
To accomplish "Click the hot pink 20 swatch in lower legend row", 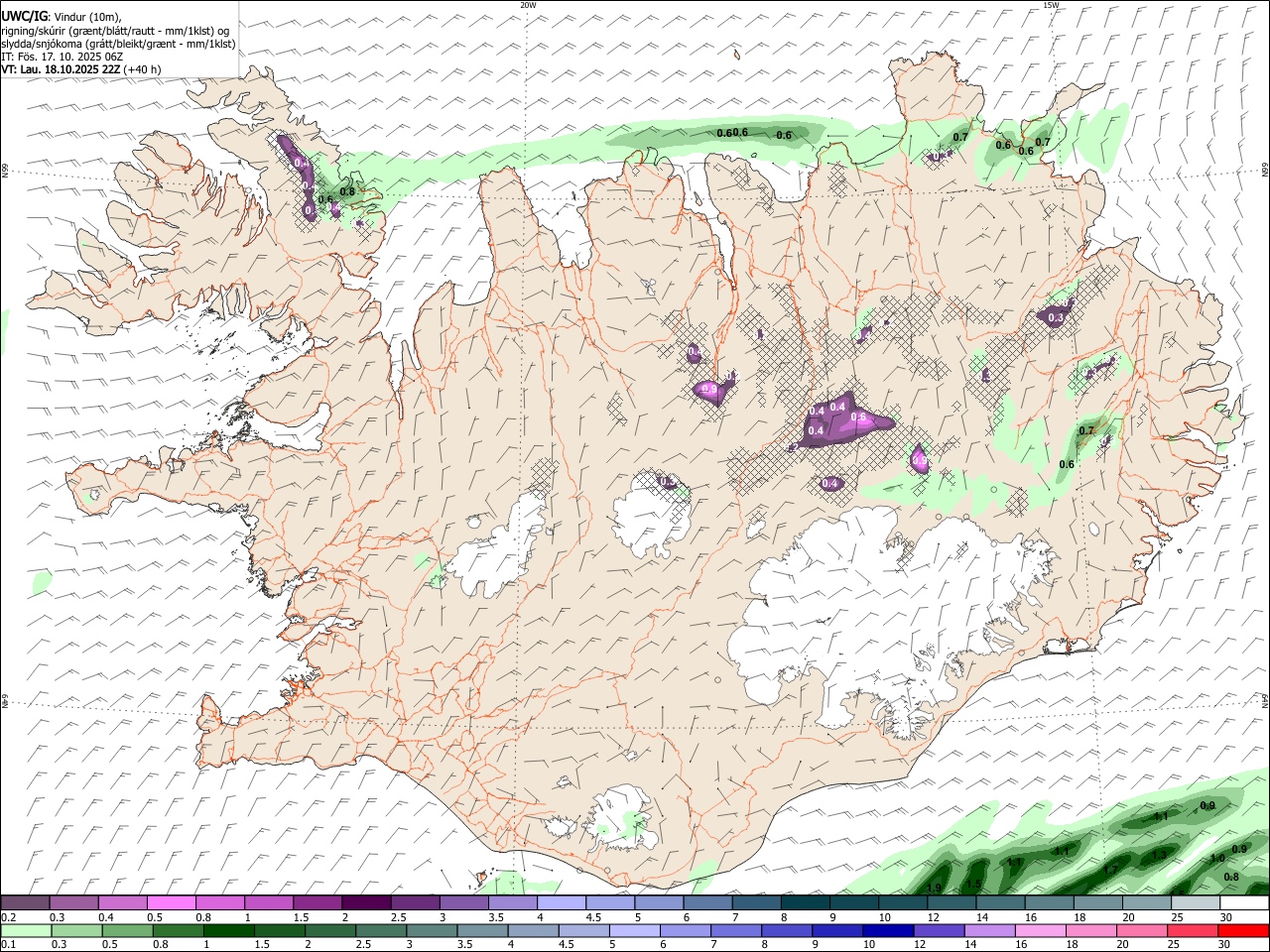I will (1142, 930).
